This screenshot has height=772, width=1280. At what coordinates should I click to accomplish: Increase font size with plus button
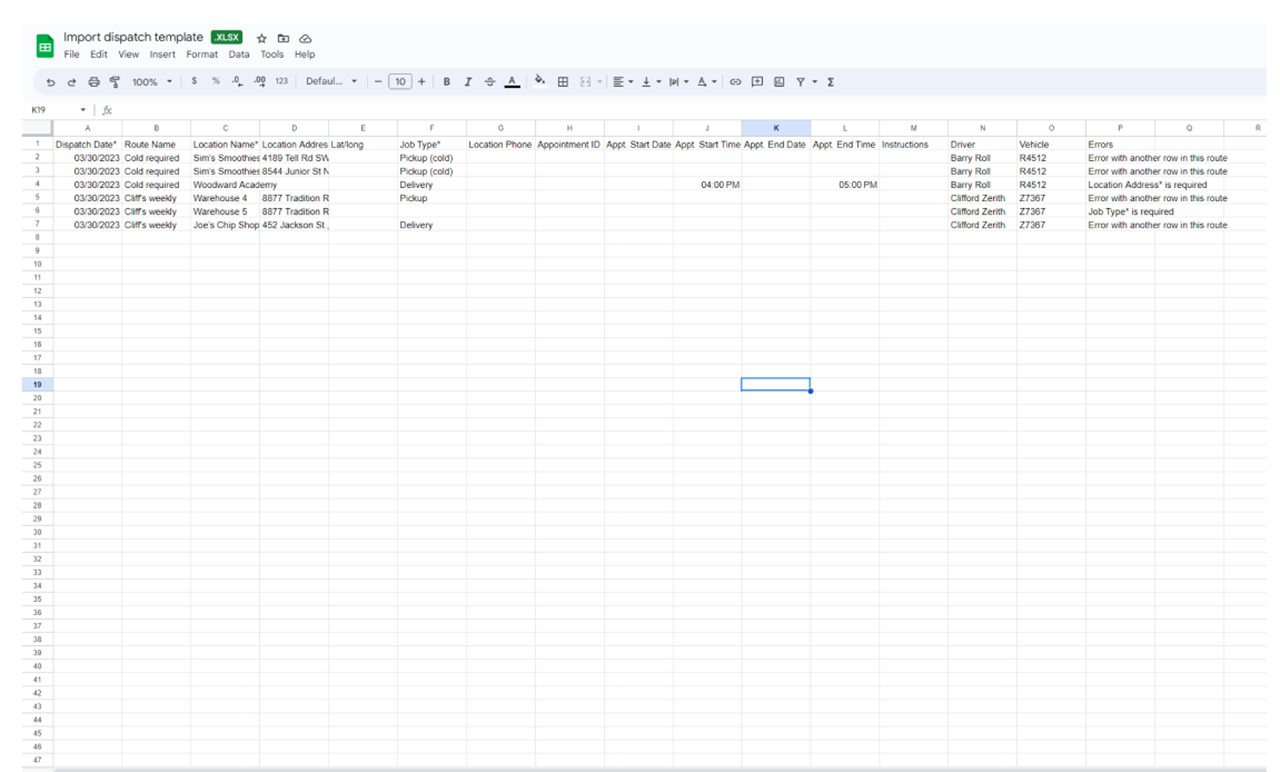click(422, 82)
